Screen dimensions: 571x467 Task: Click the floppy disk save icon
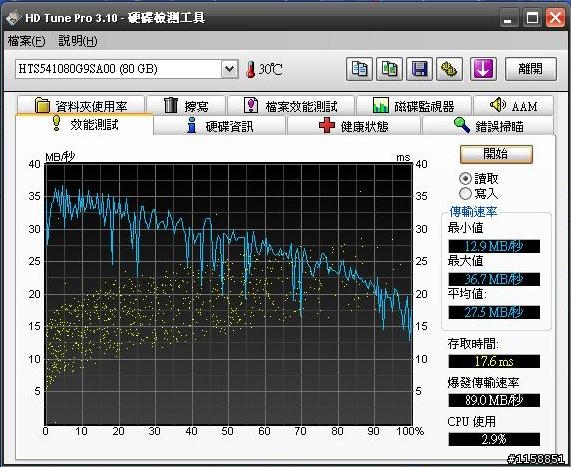click(420, 69)
